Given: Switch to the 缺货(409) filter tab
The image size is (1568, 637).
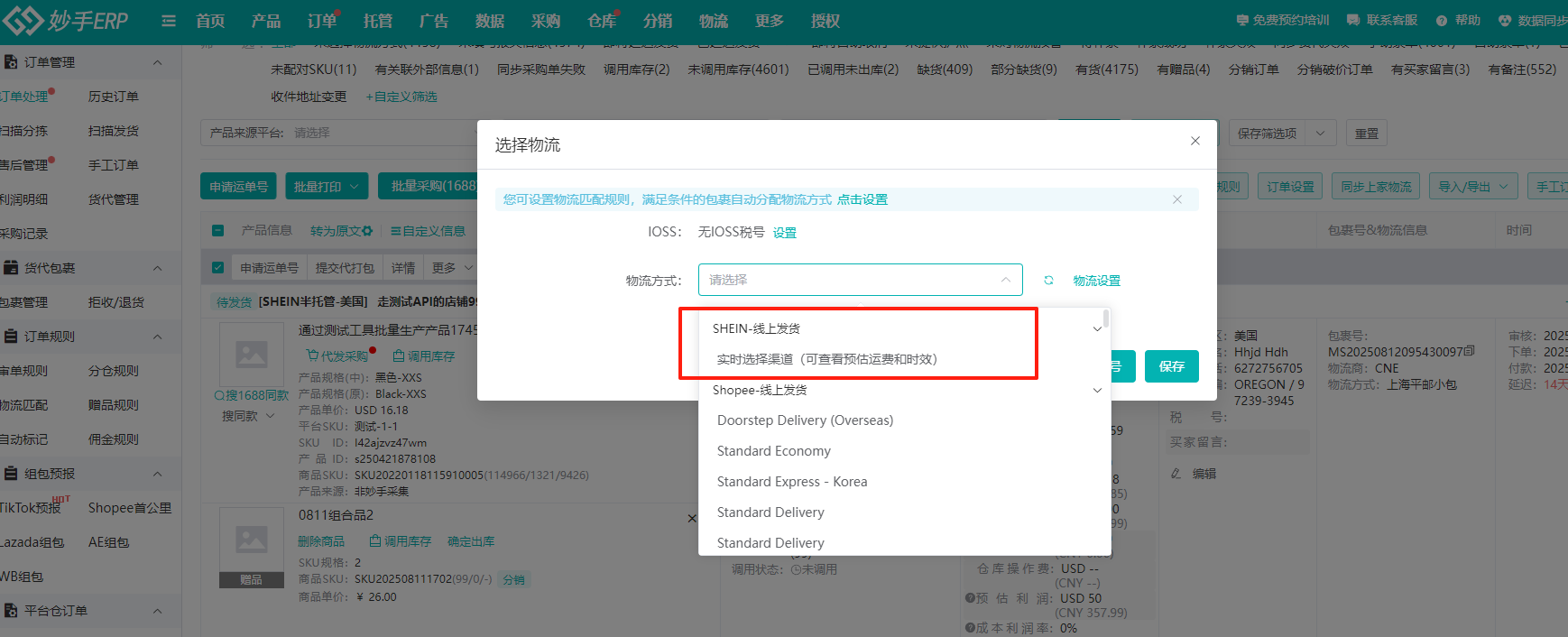Looking at the screenshot, I should click(945, 69).
